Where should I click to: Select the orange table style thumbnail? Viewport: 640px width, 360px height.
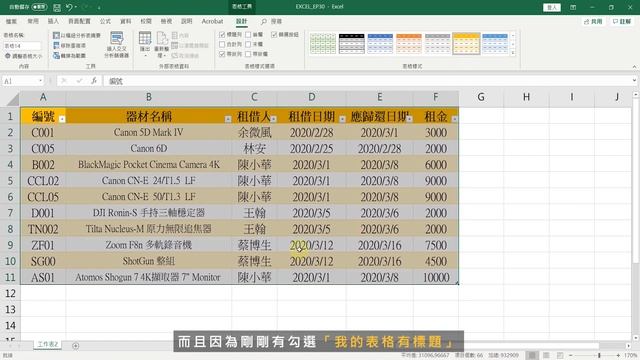pyautogui.click(x=409, y=44)
